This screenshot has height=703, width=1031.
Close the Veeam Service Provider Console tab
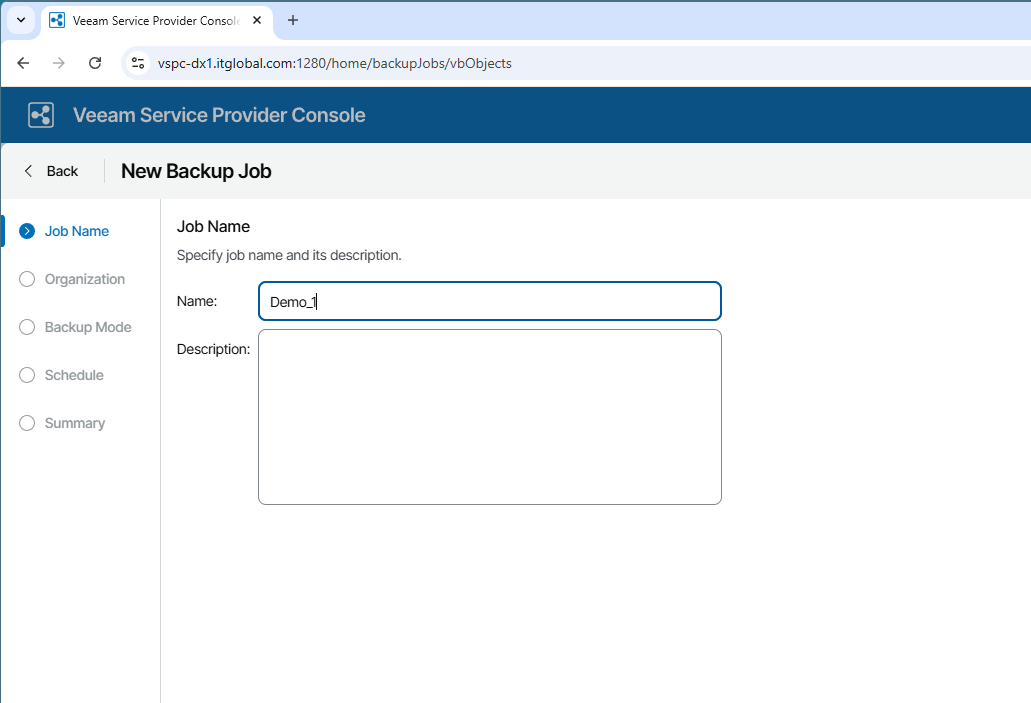pos(257,20)
